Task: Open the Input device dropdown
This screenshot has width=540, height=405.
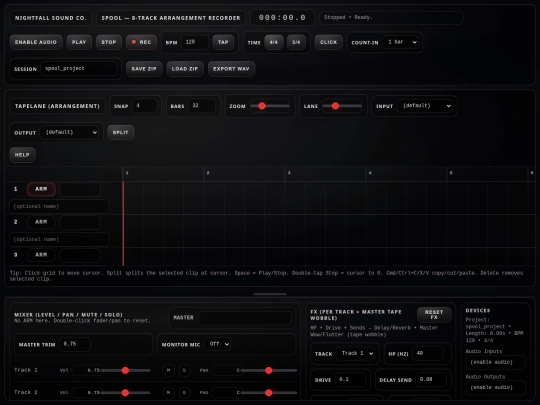Action: coord(425,106)
